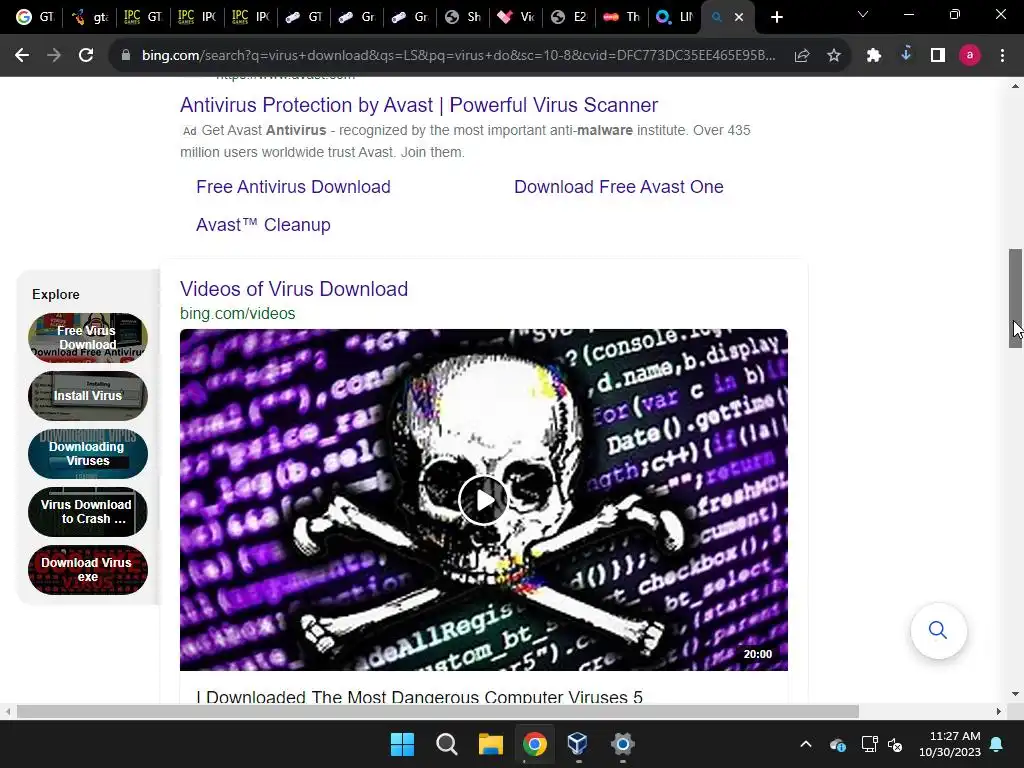This screenshot has height=768, width=1024.
Task: Open Videos of Virus Download heading
Action: pyautogui.click(x=294, y=289)
